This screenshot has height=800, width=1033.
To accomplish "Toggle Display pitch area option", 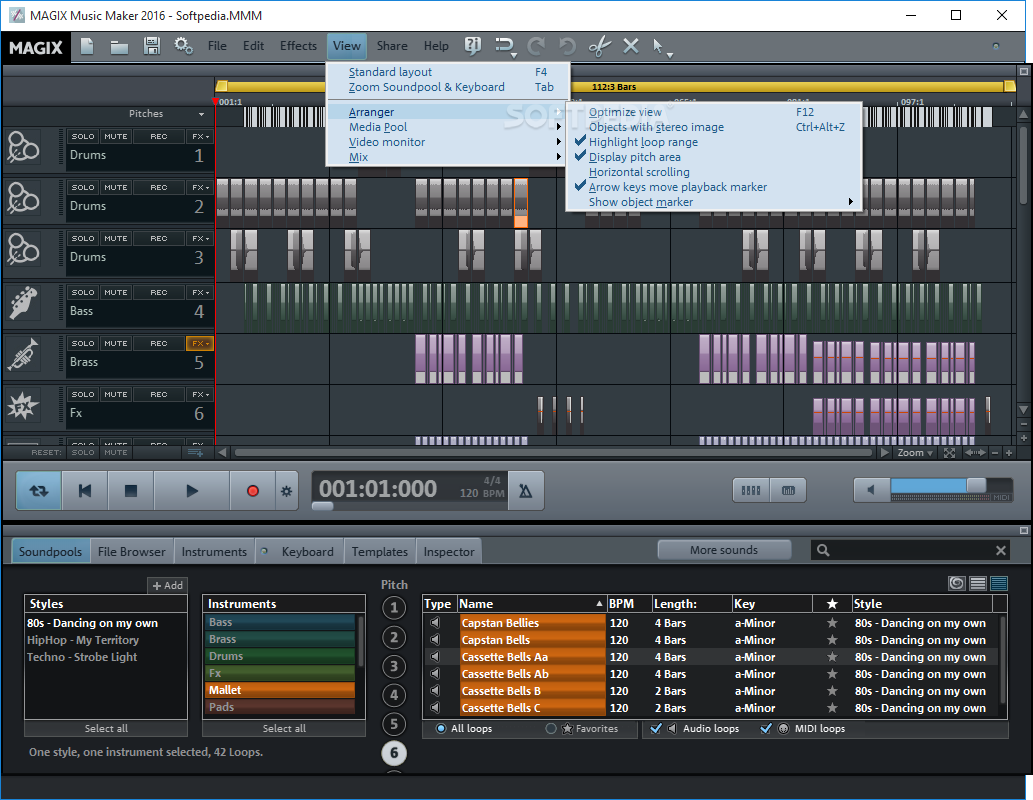I will pos(713,157).
